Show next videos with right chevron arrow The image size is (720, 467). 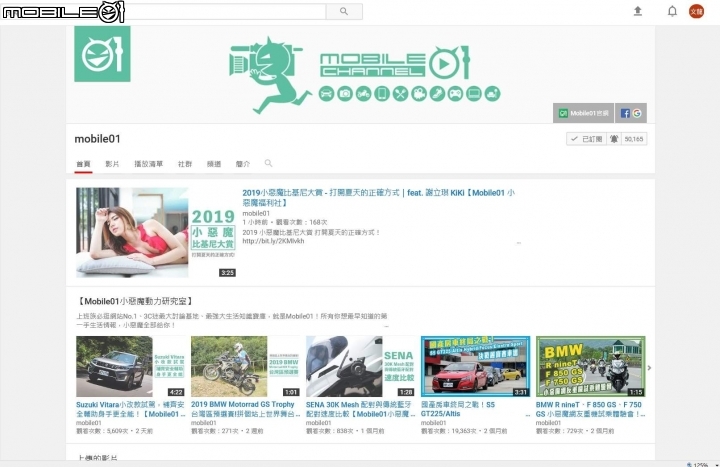click(649, 368)
